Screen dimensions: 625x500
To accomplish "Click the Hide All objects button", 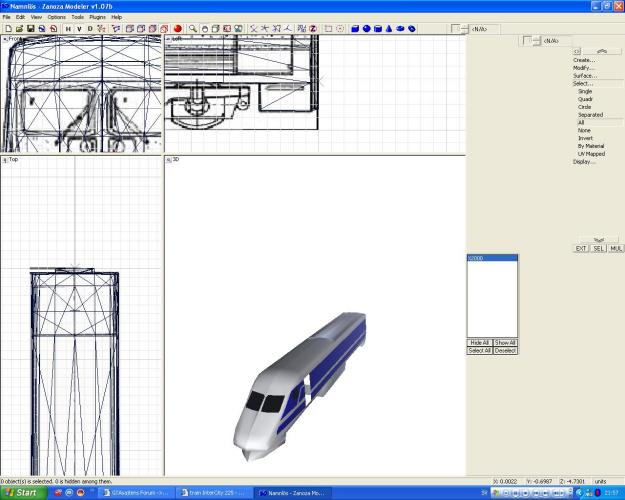I will click(x=479, y=343).
